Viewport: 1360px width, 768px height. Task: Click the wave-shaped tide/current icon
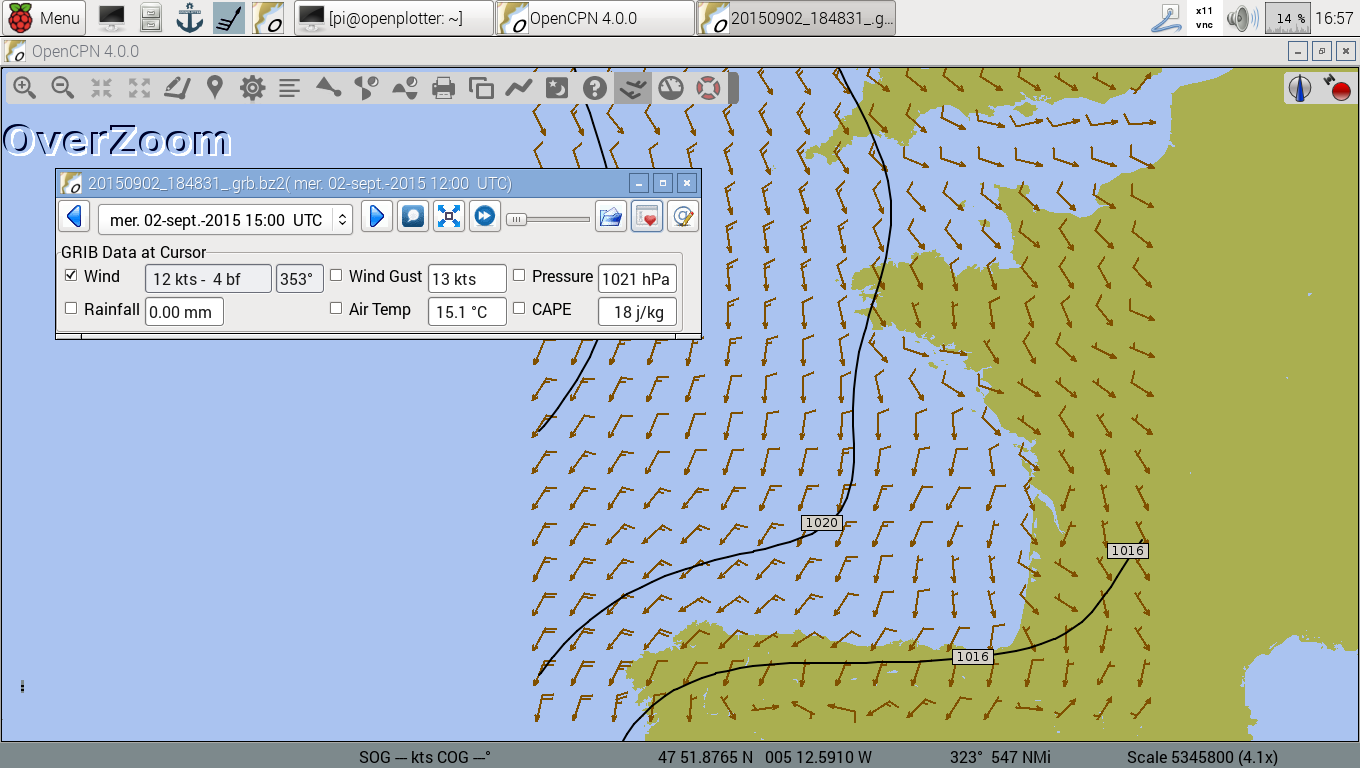pyautogui.click(x=405, y=88)
